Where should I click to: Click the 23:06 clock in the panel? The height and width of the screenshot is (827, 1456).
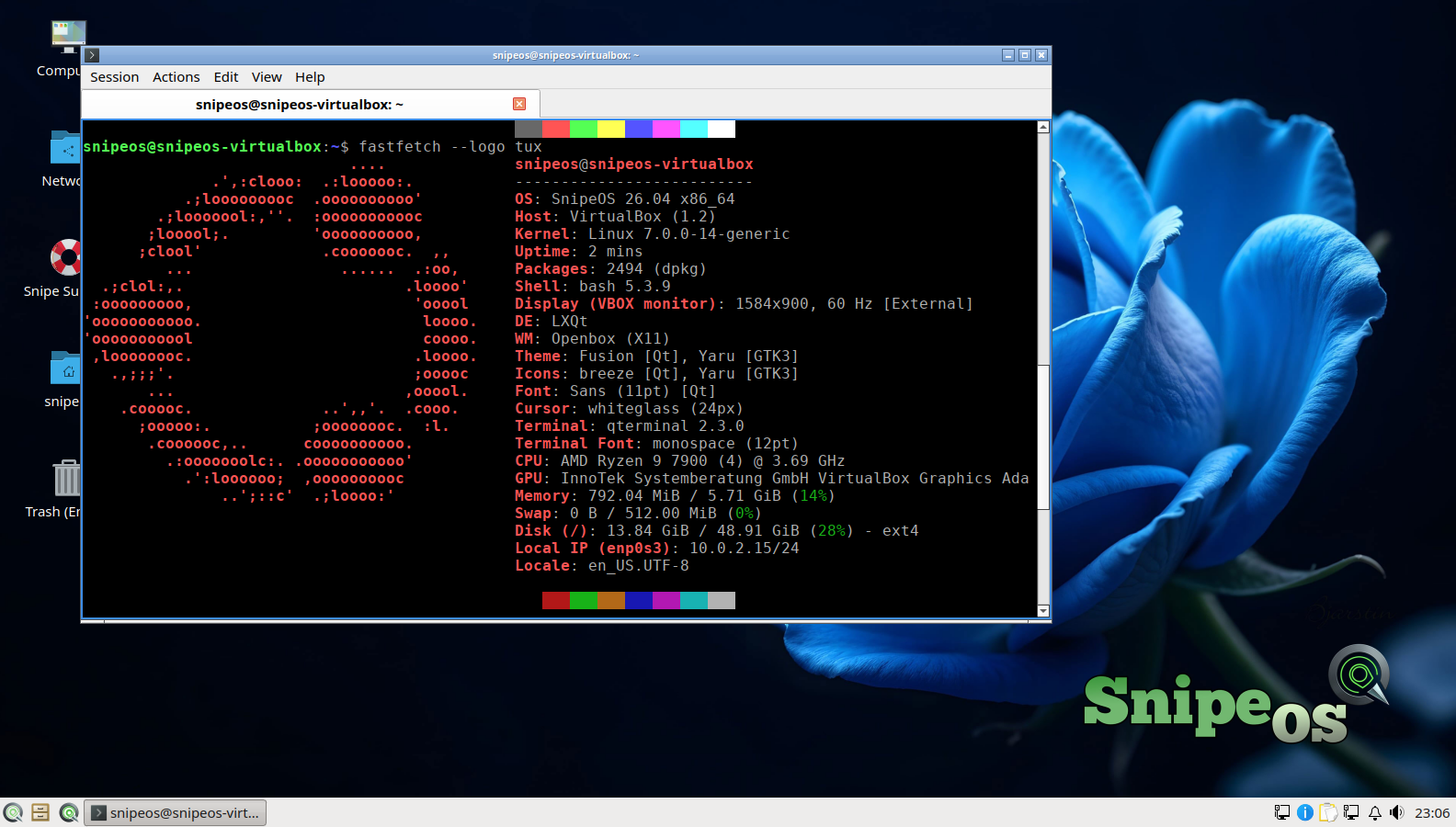[x=1432, y=813]
